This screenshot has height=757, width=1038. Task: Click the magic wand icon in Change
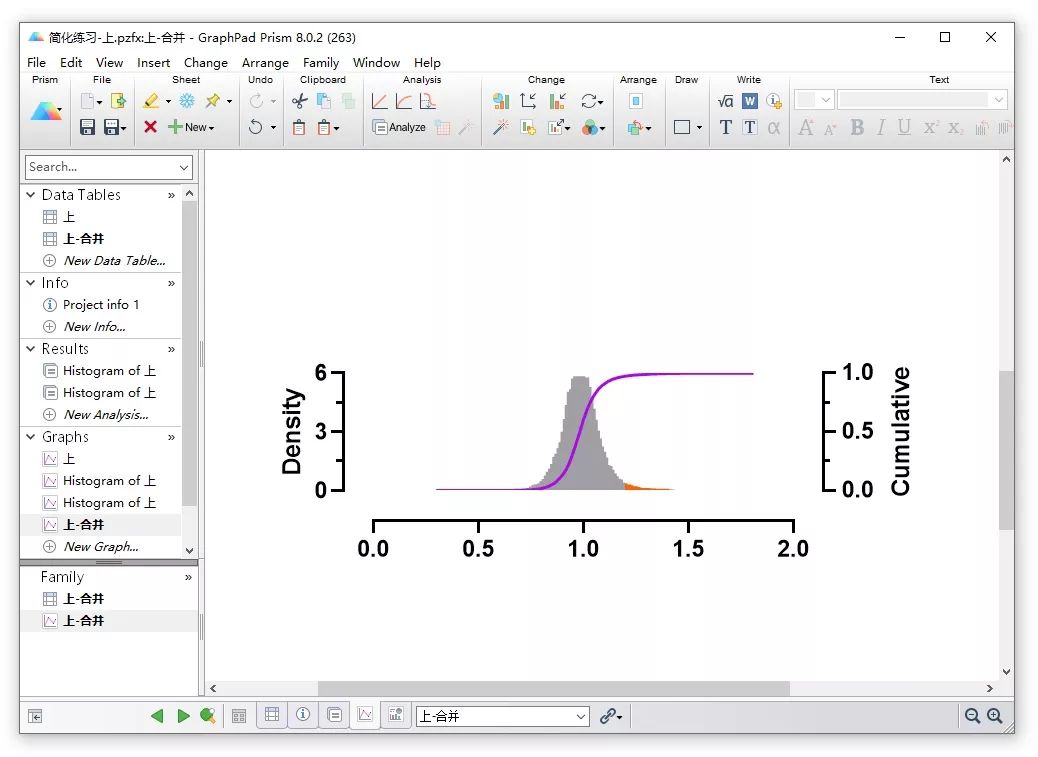pos(501,127)
